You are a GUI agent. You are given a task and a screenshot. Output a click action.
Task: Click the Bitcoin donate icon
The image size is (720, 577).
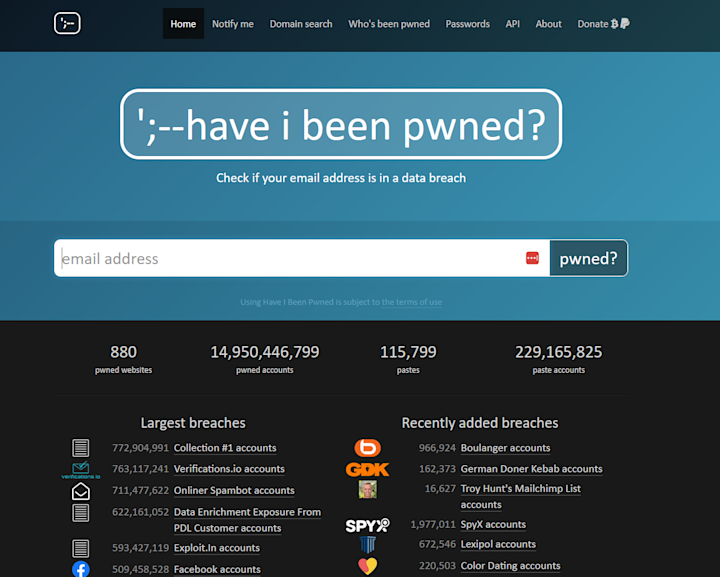pyautogui.click(x=614, y=24)
